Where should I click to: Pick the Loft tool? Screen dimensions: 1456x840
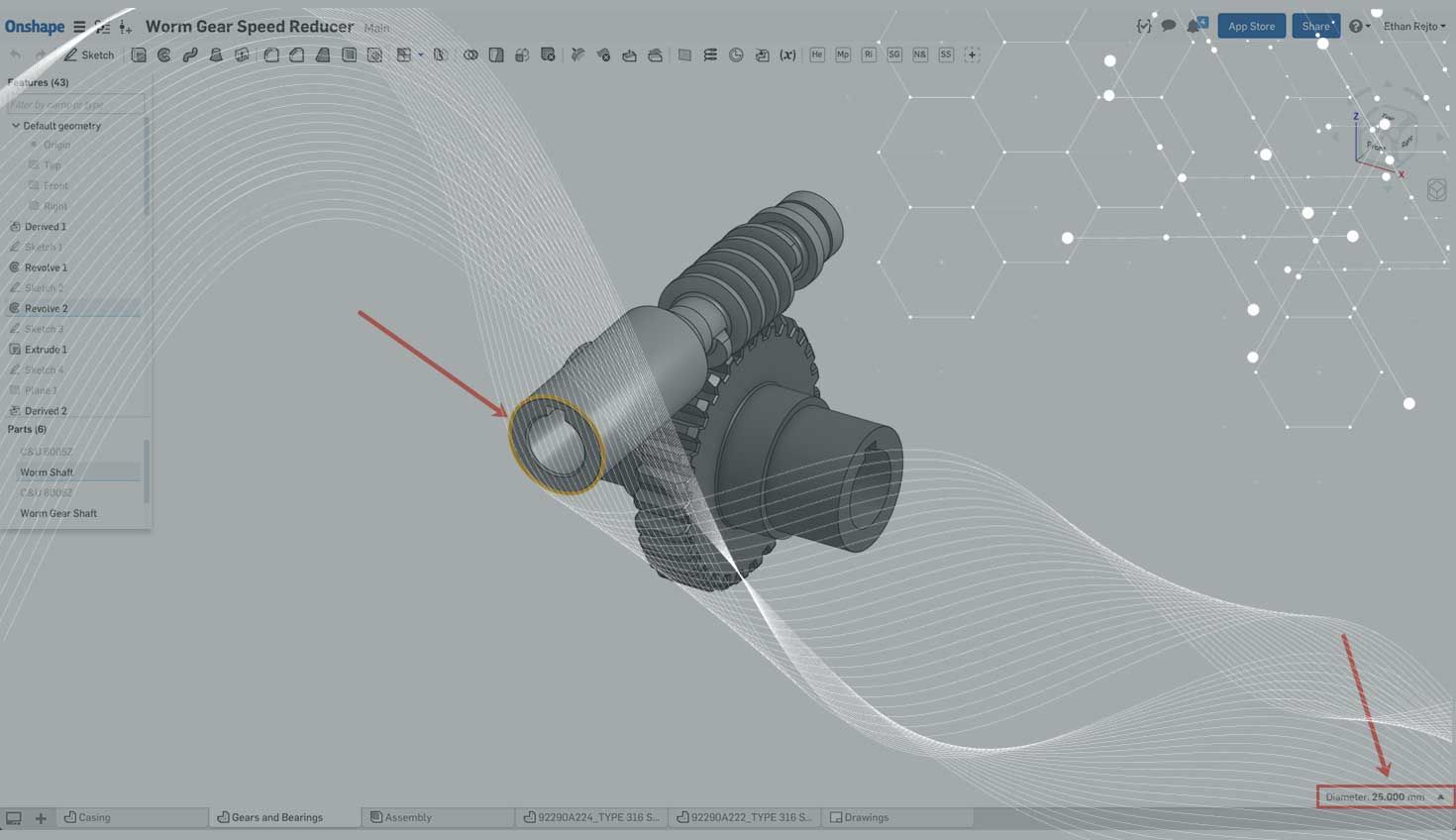tap(216, 55)
